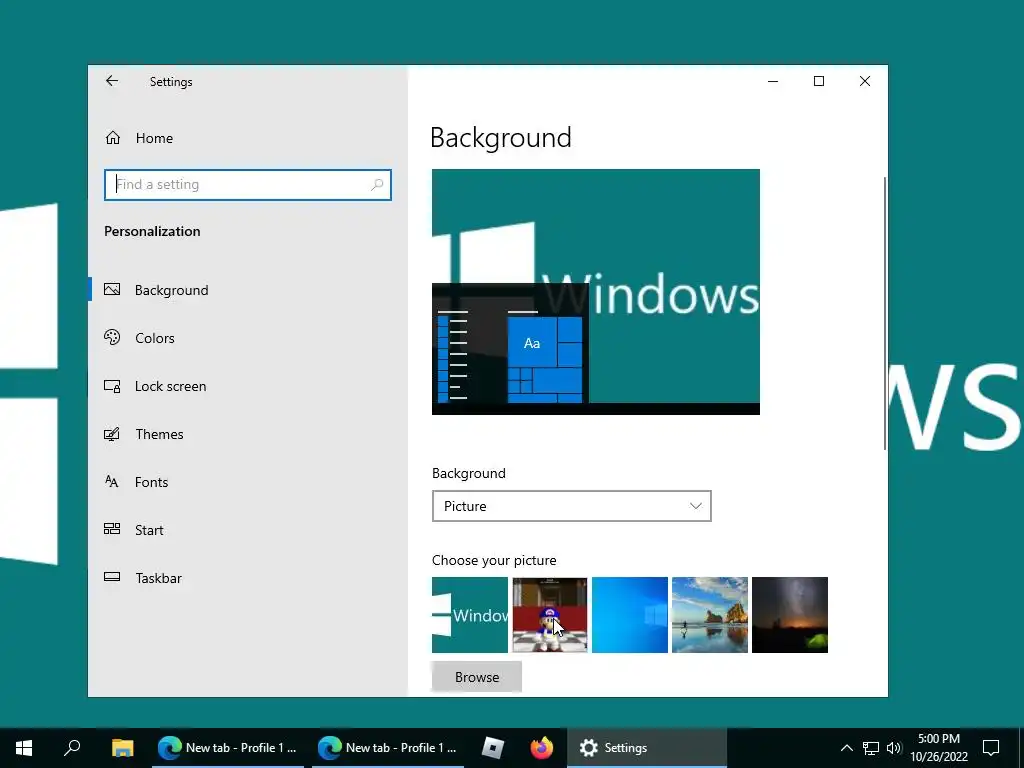The width and height of the screenshot is (1024, 768).
Task: Open taskbar Search magnifier
Action: point(72,748)
